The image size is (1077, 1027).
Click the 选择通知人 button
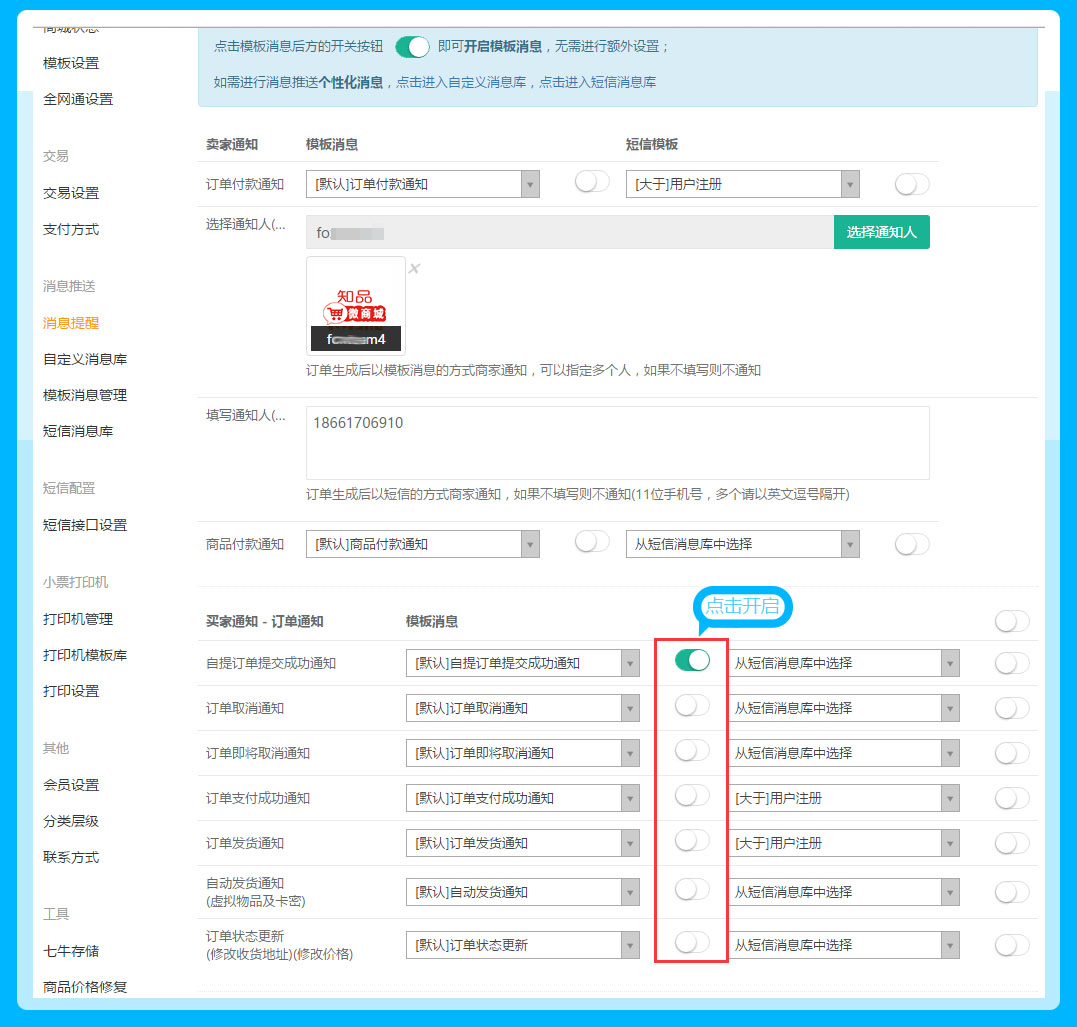click(x=881, y=232)
